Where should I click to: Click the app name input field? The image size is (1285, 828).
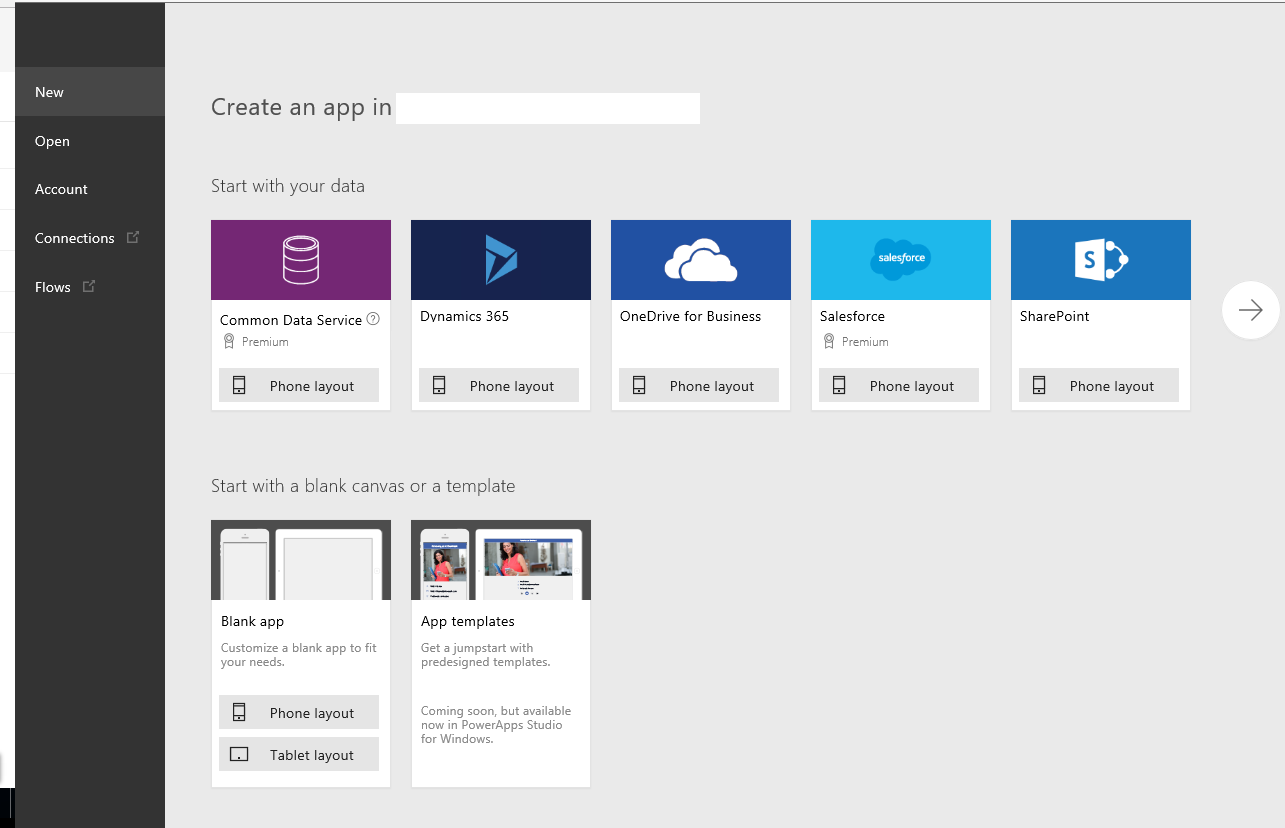pyautogui.click(x=548, y=108)
